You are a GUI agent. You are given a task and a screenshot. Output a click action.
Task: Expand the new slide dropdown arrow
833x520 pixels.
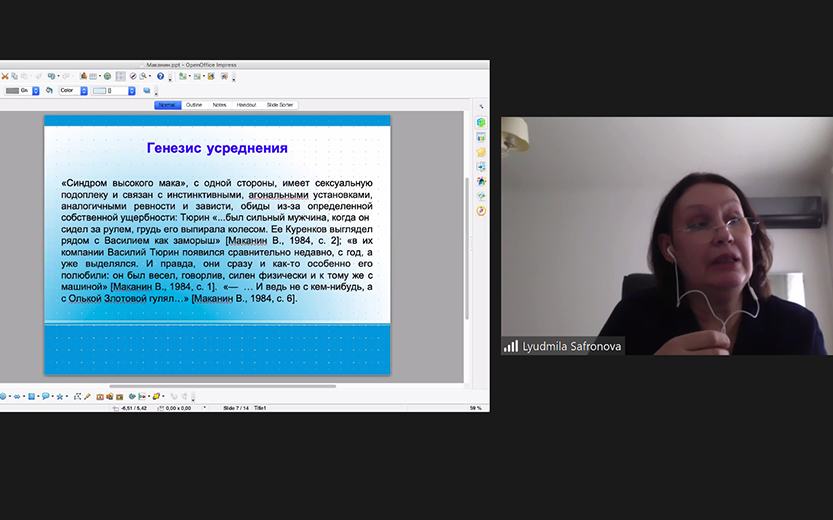pyautogui.click(x=190, y=76)
